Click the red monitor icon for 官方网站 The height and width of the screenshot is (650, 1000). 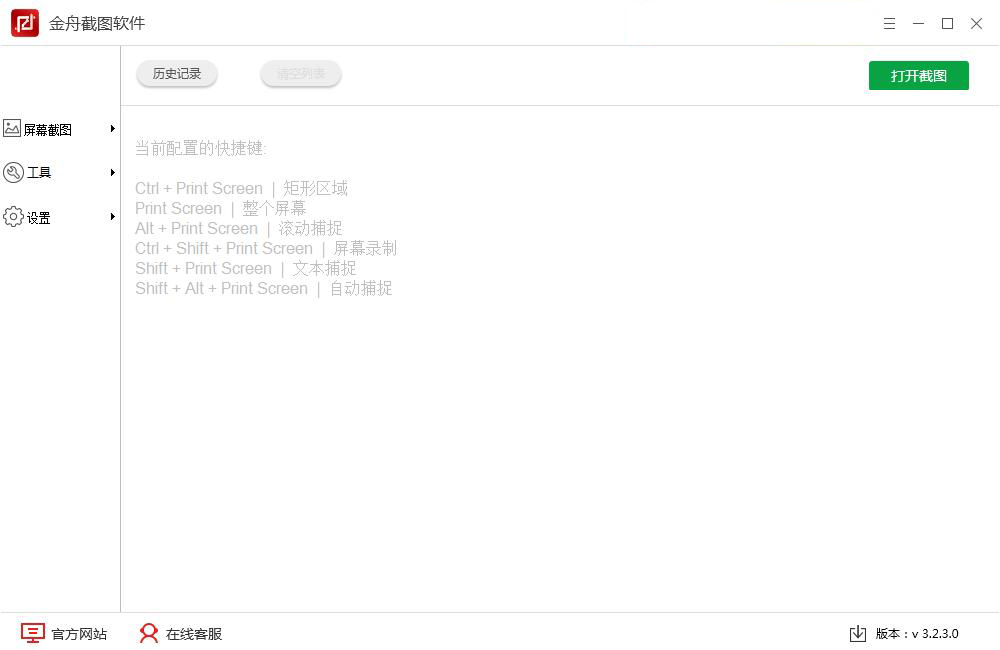tap(33, 633)
